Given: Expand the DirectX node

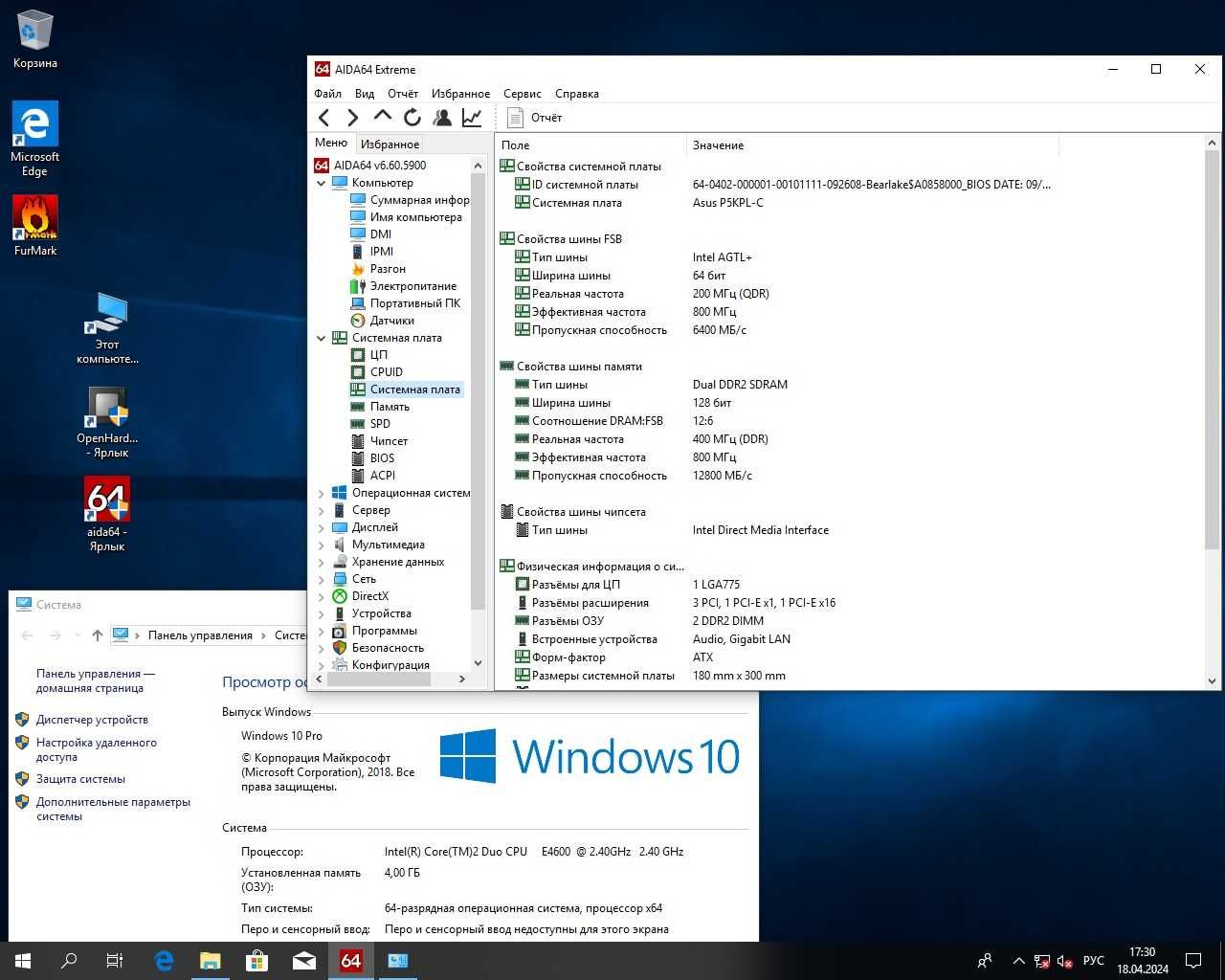Looking at the screenshot, I should (x=322, y=596).
